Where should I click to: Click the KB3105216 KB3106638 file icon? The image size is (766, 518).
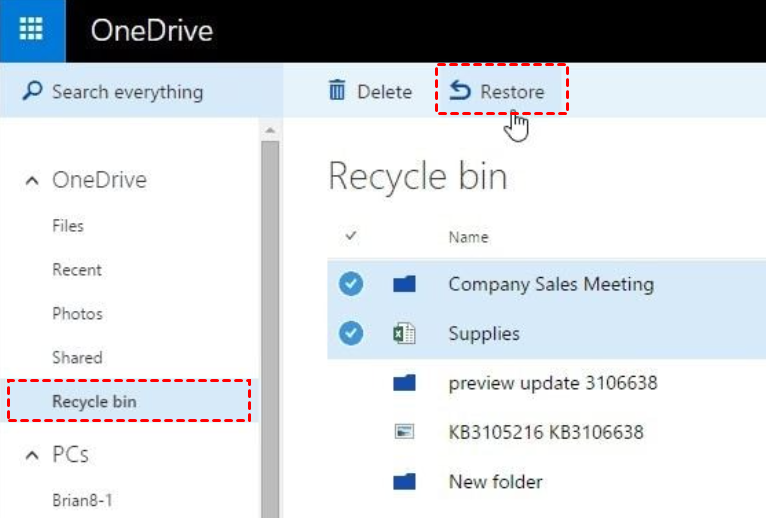pos(404,432)
